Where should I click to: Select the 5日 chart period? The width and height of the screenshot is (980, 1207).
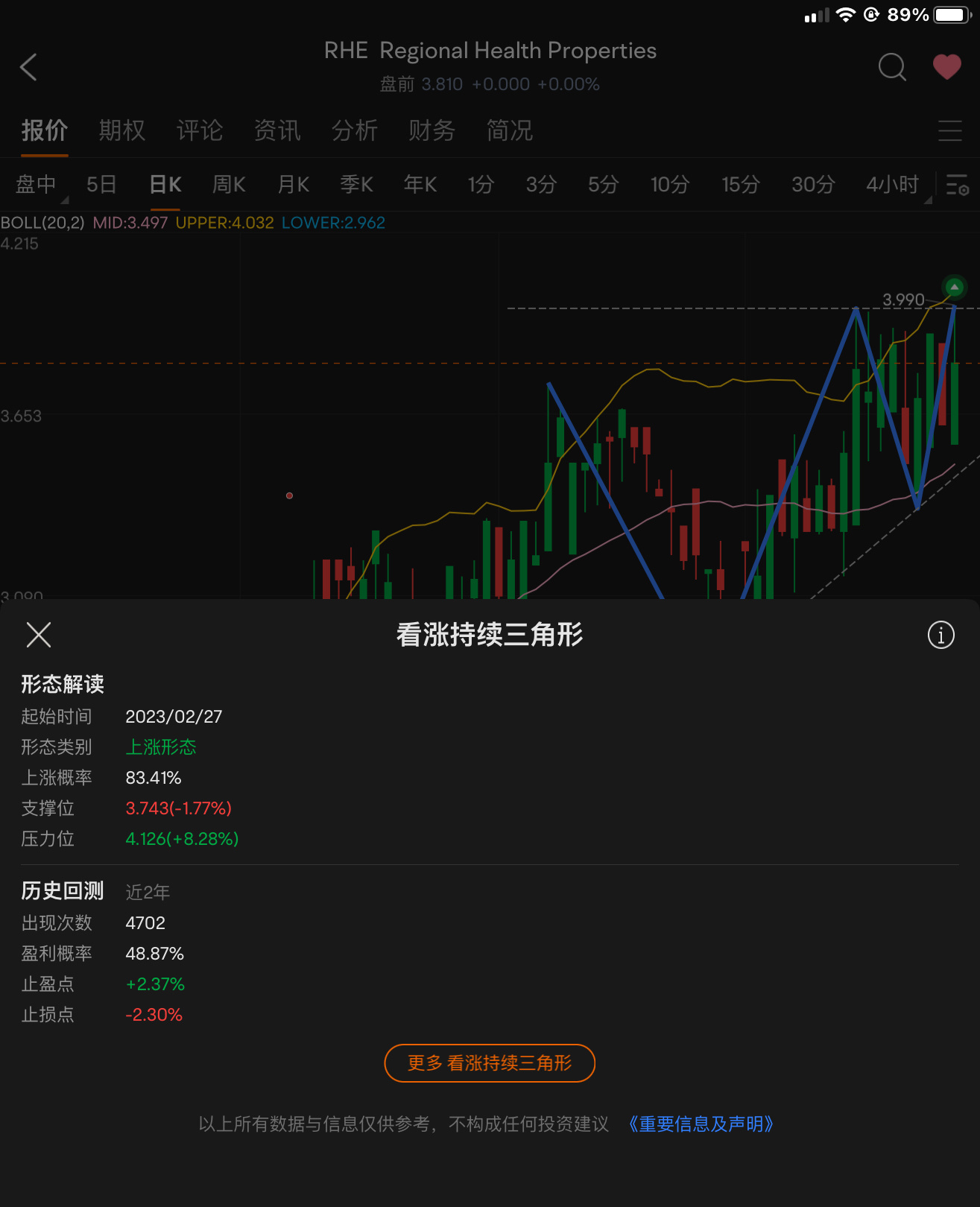click(x=101, y=184)
